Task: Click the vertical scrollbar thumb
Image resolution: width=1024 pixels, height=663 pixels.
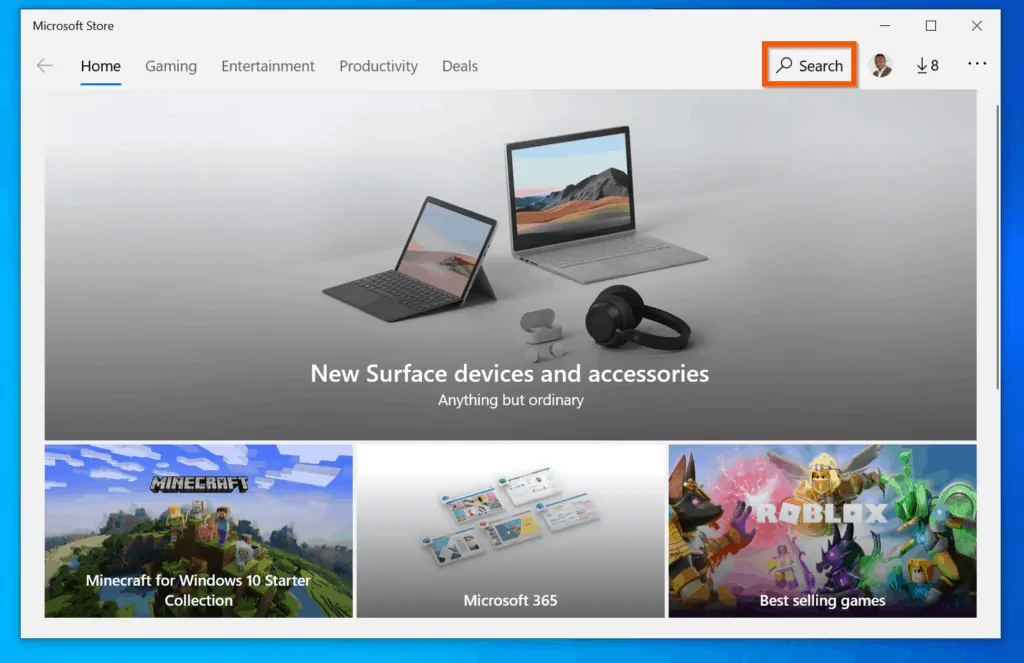Action: (997, 247)
